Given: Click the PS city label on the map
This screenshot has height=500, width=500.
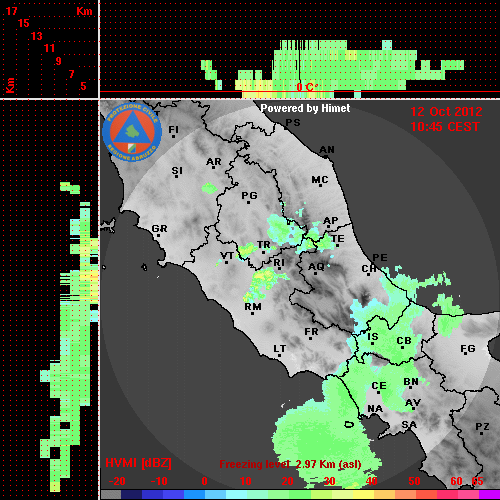Looking at the screenshot, I should pos(293,123).
